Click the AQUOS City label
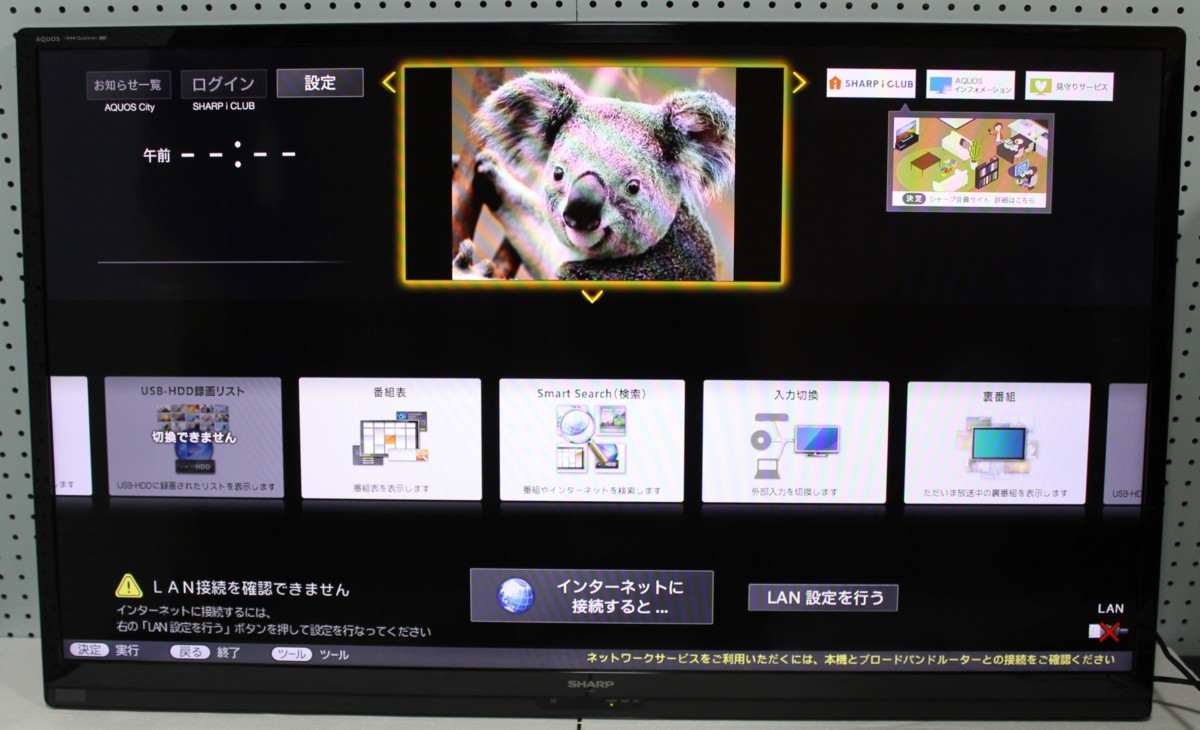1200x730 pixels. [129, 107]
